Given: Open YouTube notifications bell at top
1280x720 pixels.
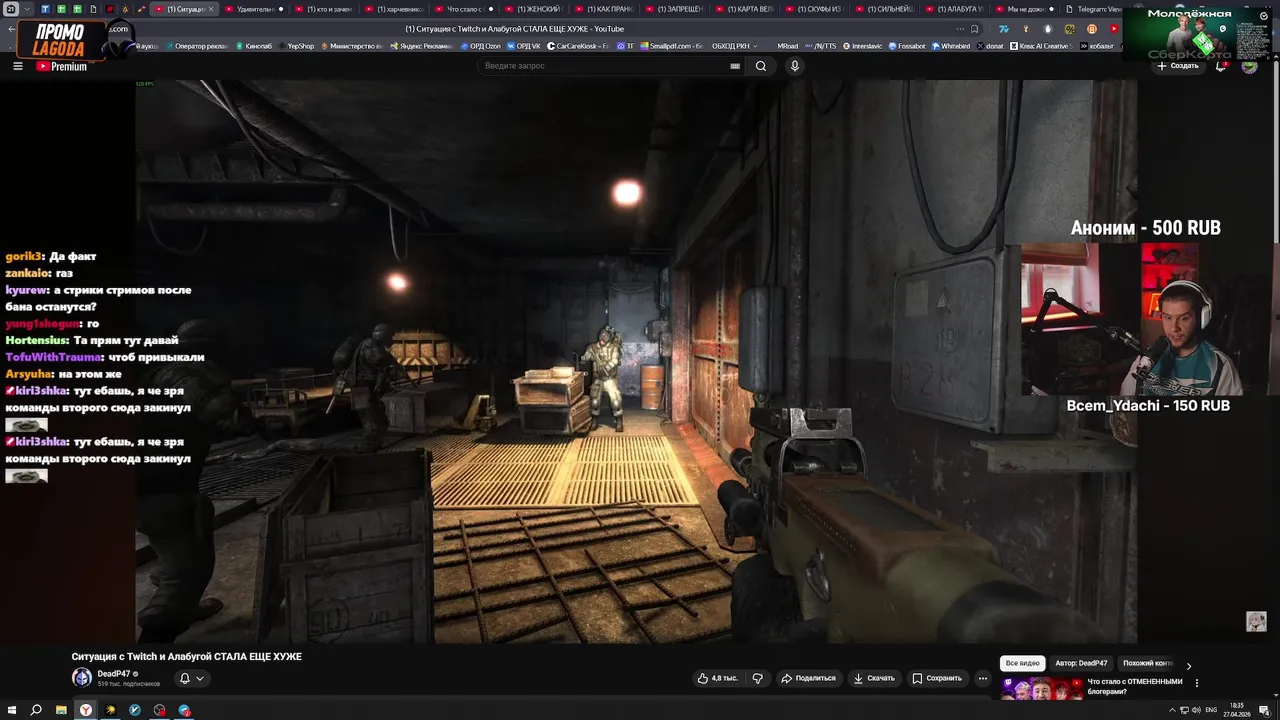Looking at the screenshot, I should 1222,66.
